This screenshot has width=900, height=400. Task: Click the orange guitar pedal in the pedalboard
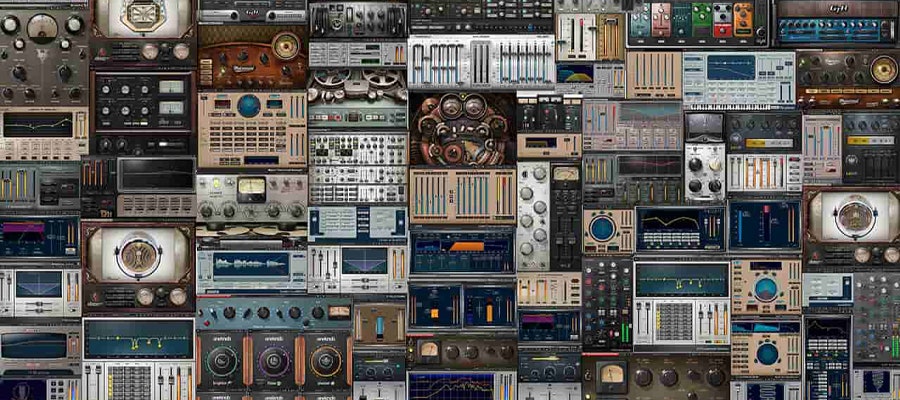click(x=743, y=20)
